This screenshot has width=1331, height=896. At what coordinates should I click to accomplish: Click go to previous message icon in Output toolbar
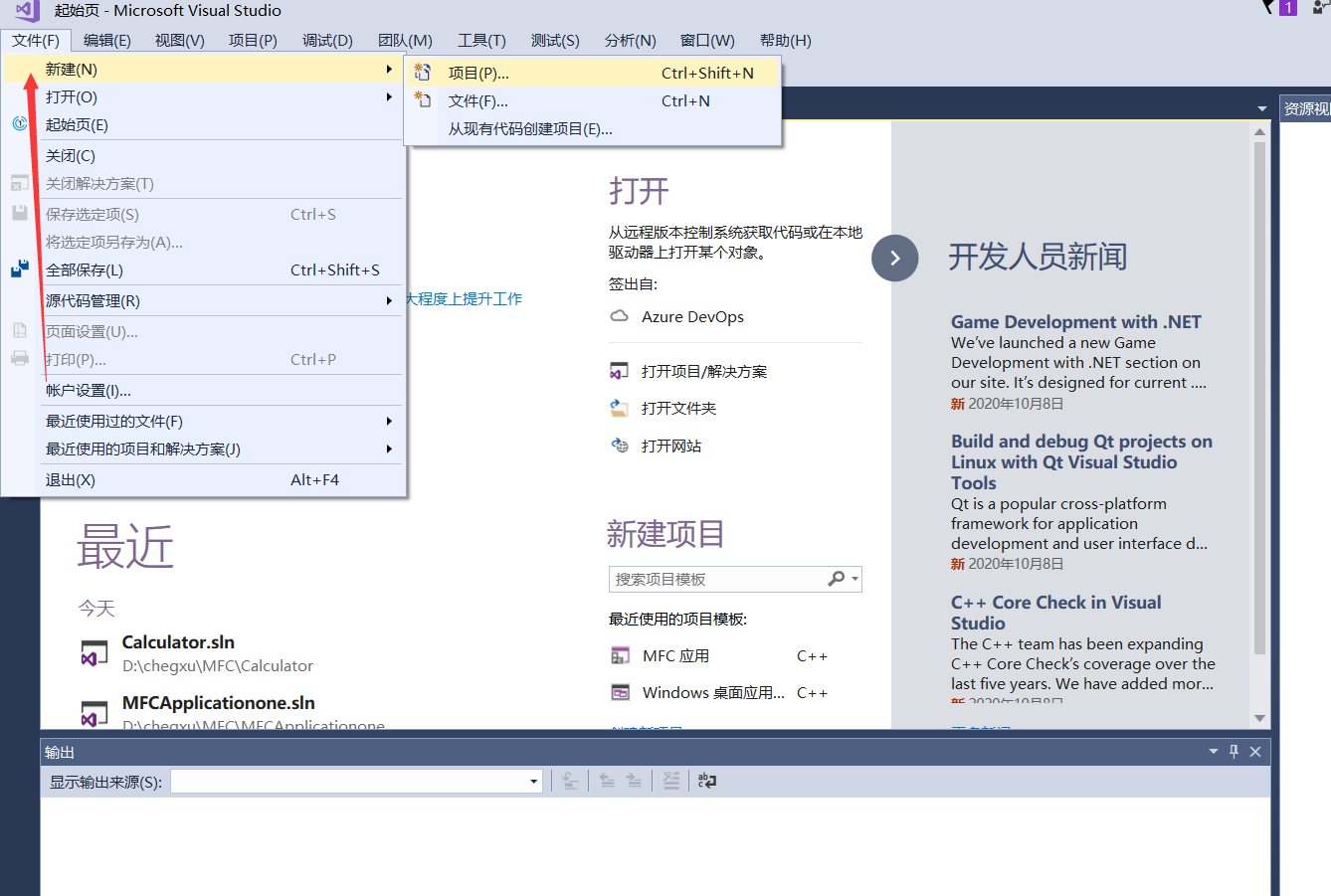click(x=607, y=782)
